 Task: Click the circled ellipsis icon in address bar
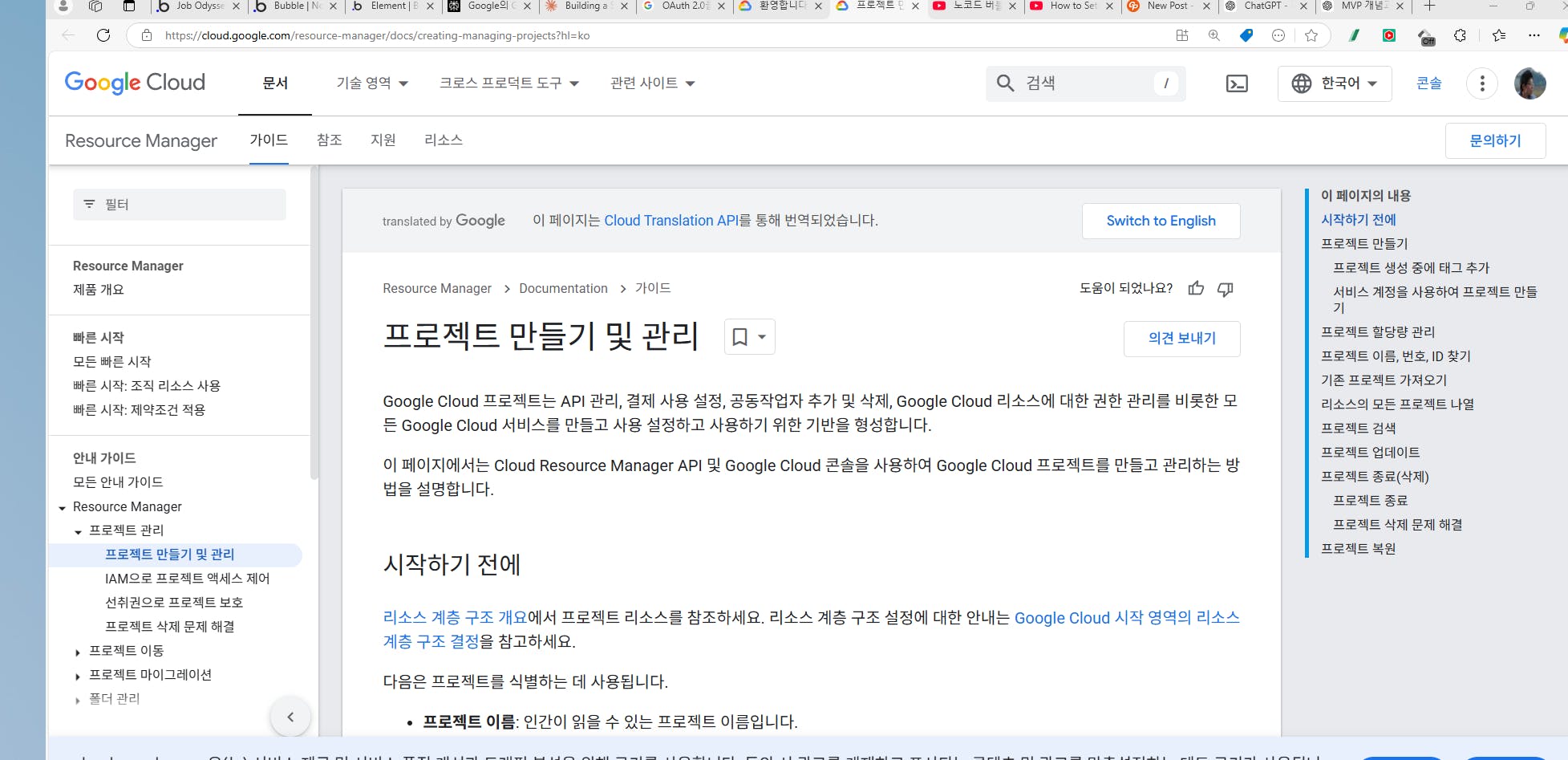(x=1278, y=35)
